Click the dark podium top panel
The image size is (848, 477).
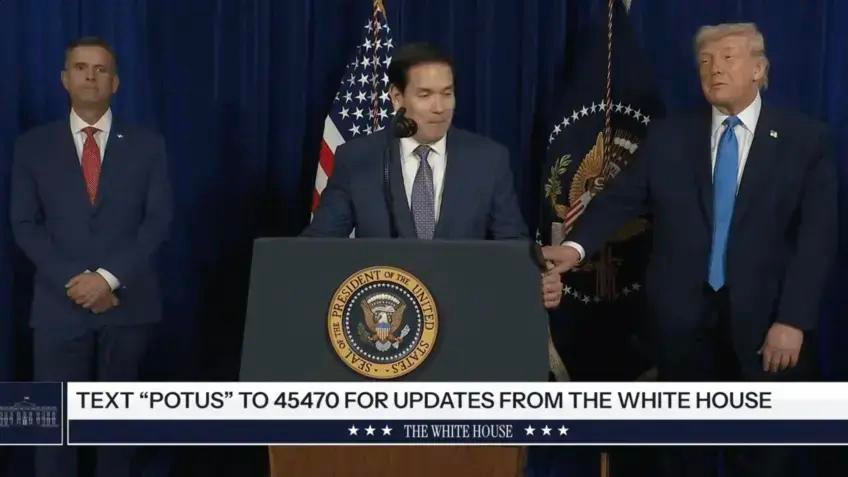pos(395,309)
